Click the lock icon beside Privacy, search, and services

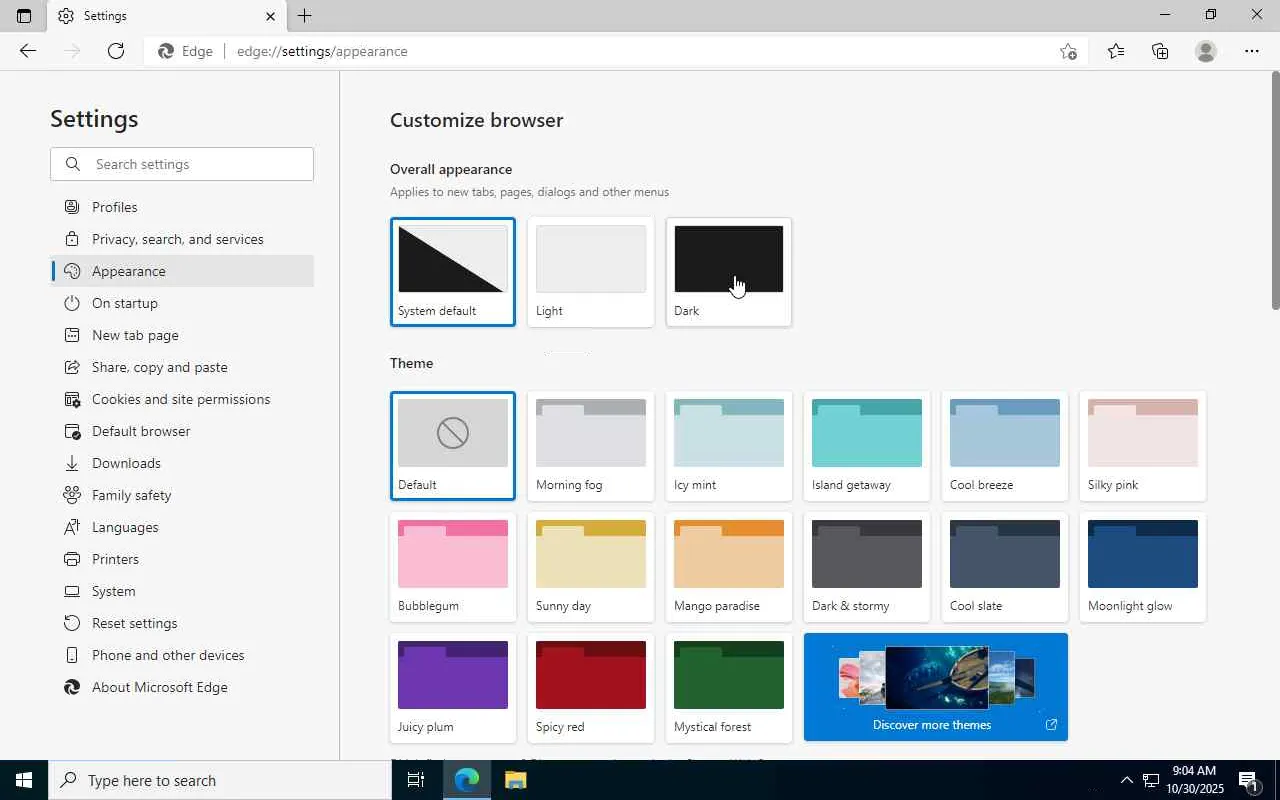pyautogui.click(x=72, y=239)
